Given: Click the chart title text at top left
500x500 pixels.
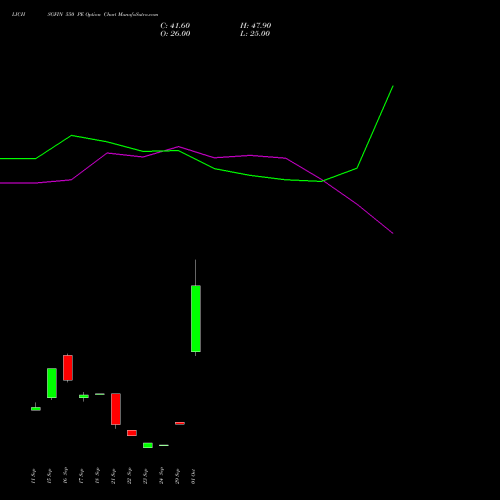Looking at the screenshot, I should [x=85, y=14].
